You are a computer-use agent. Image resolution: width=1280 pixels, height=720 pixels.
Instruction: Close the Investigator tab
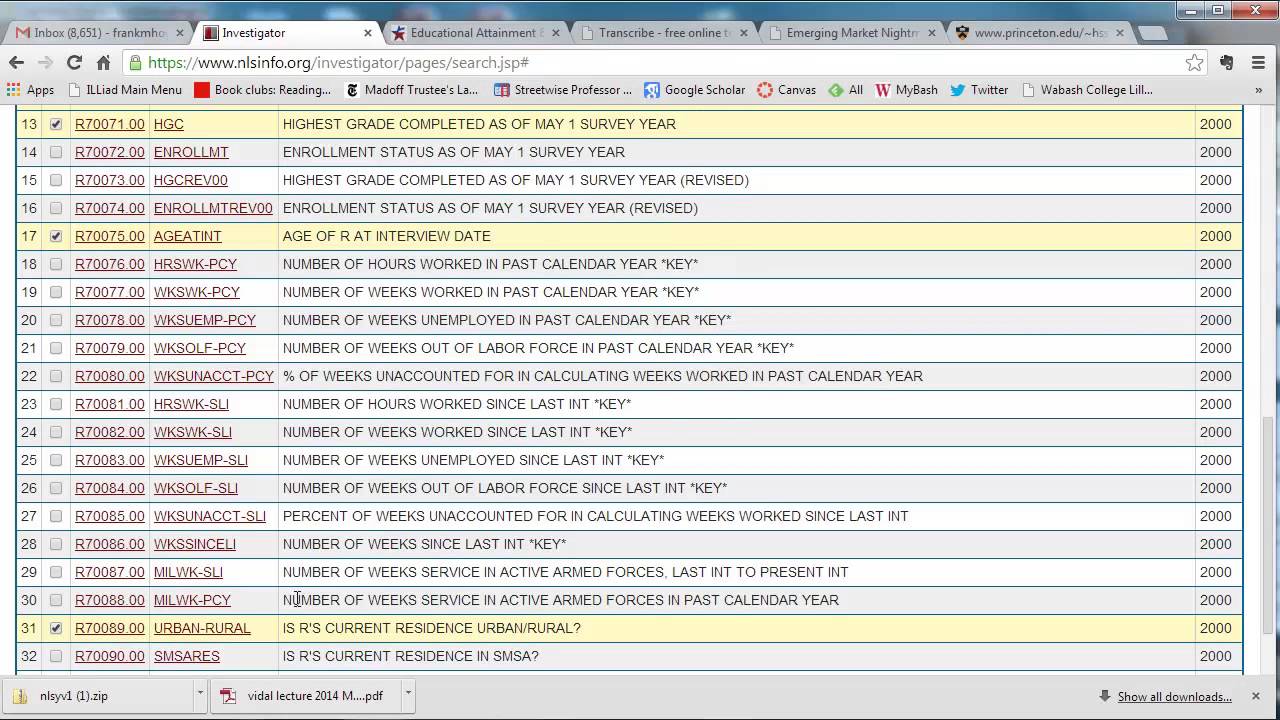click(368, 33)
